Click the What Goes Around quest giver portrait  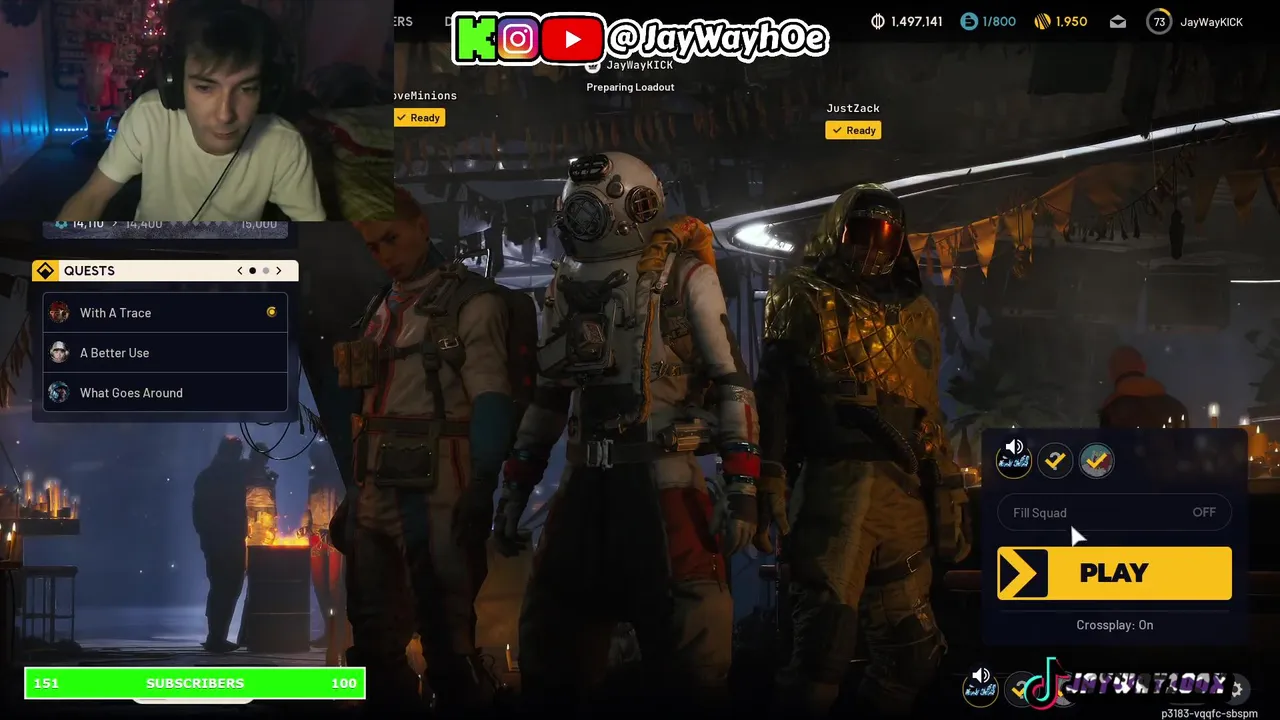click(x=59, y=393)
